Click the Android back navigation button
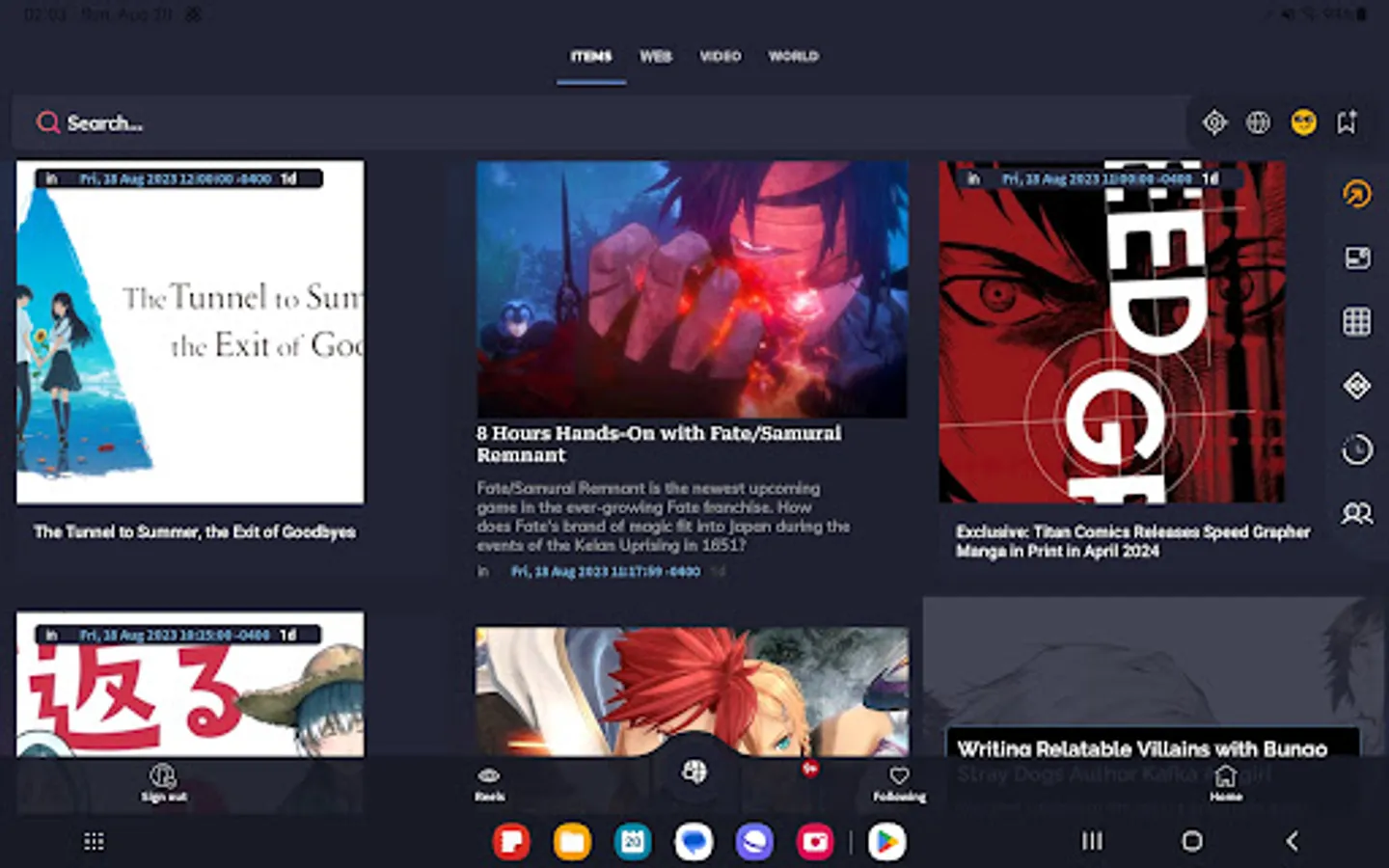Screen dimensions: 1389x868 pyautogui.click(x=1293, y=841)
